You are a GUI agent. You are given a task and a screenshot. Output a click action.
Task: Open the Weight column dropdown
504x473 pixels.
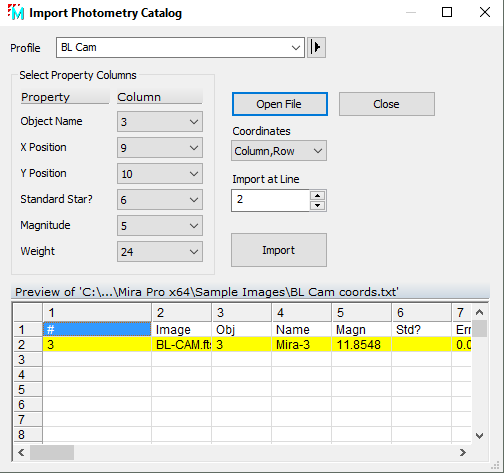coord(160,252)
